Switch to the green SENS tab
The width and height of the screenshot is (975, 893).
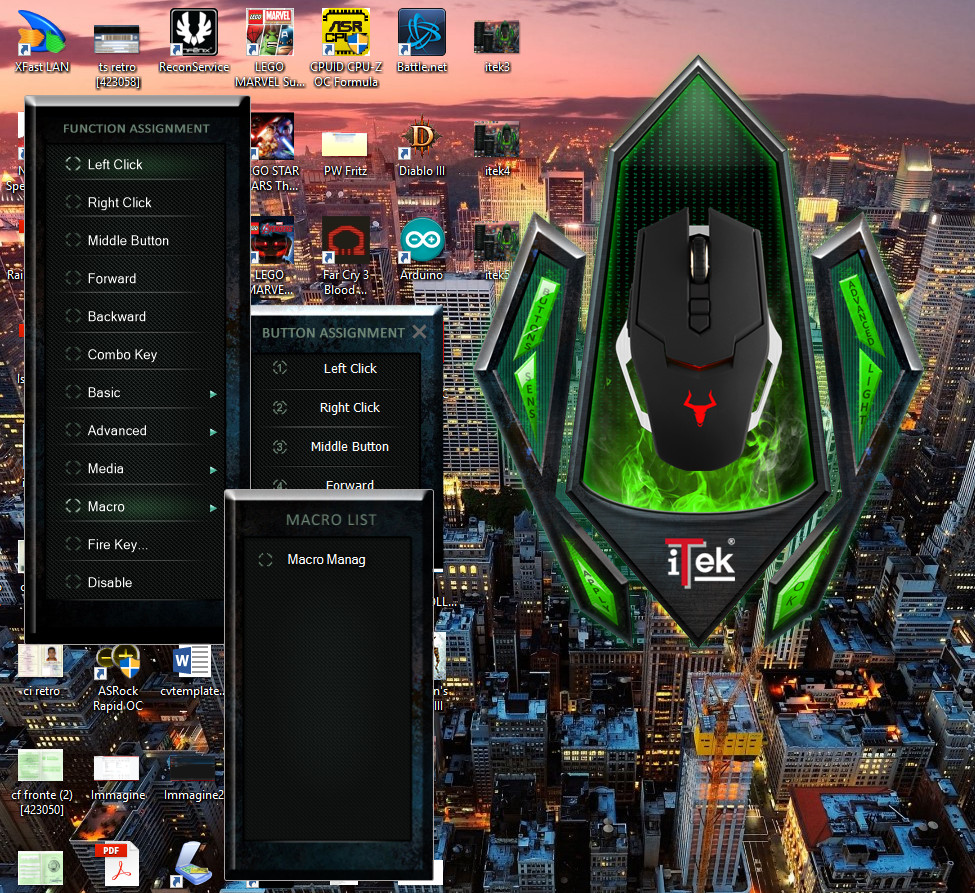528,396
